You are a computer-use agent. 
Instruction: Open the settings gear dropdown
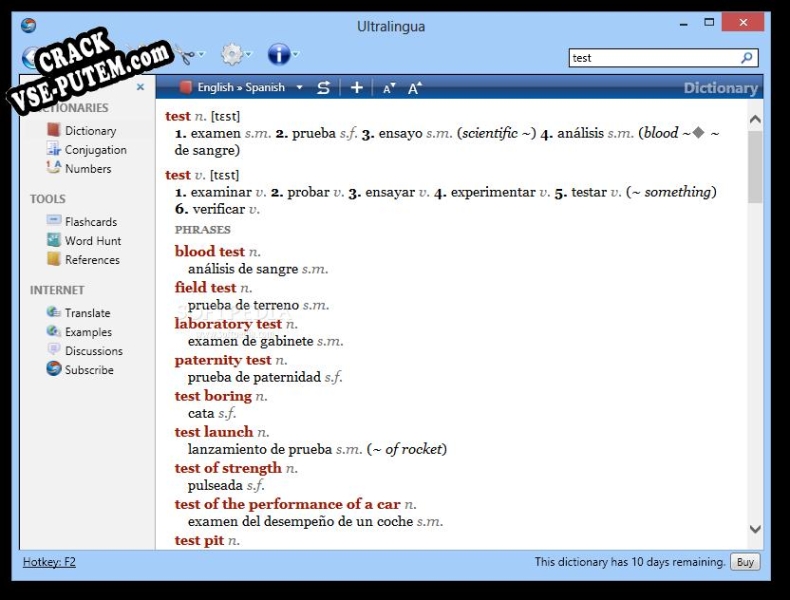(x=236, y=54)
